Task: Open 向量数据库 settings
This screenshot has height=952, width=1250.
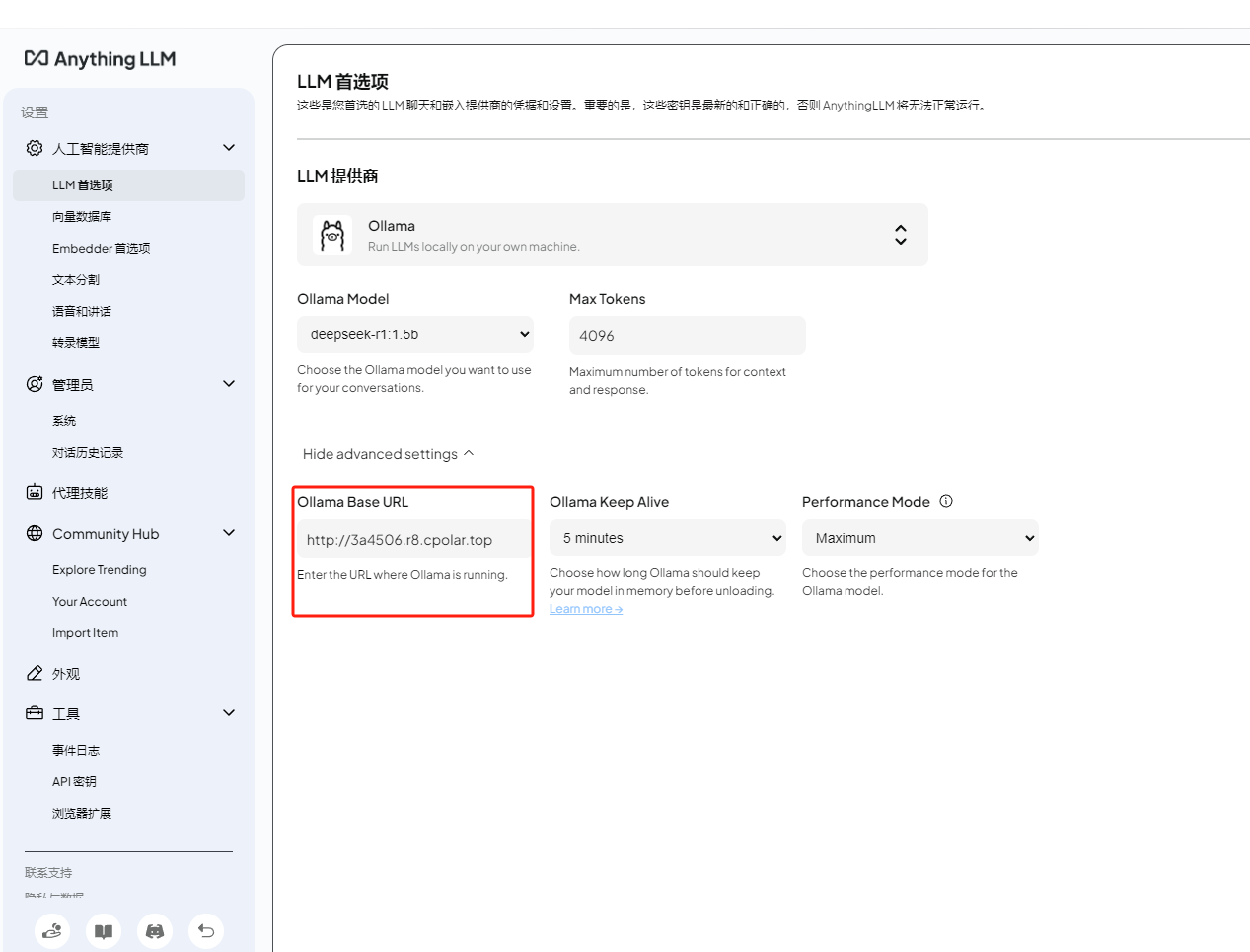Action: point(82,217)
